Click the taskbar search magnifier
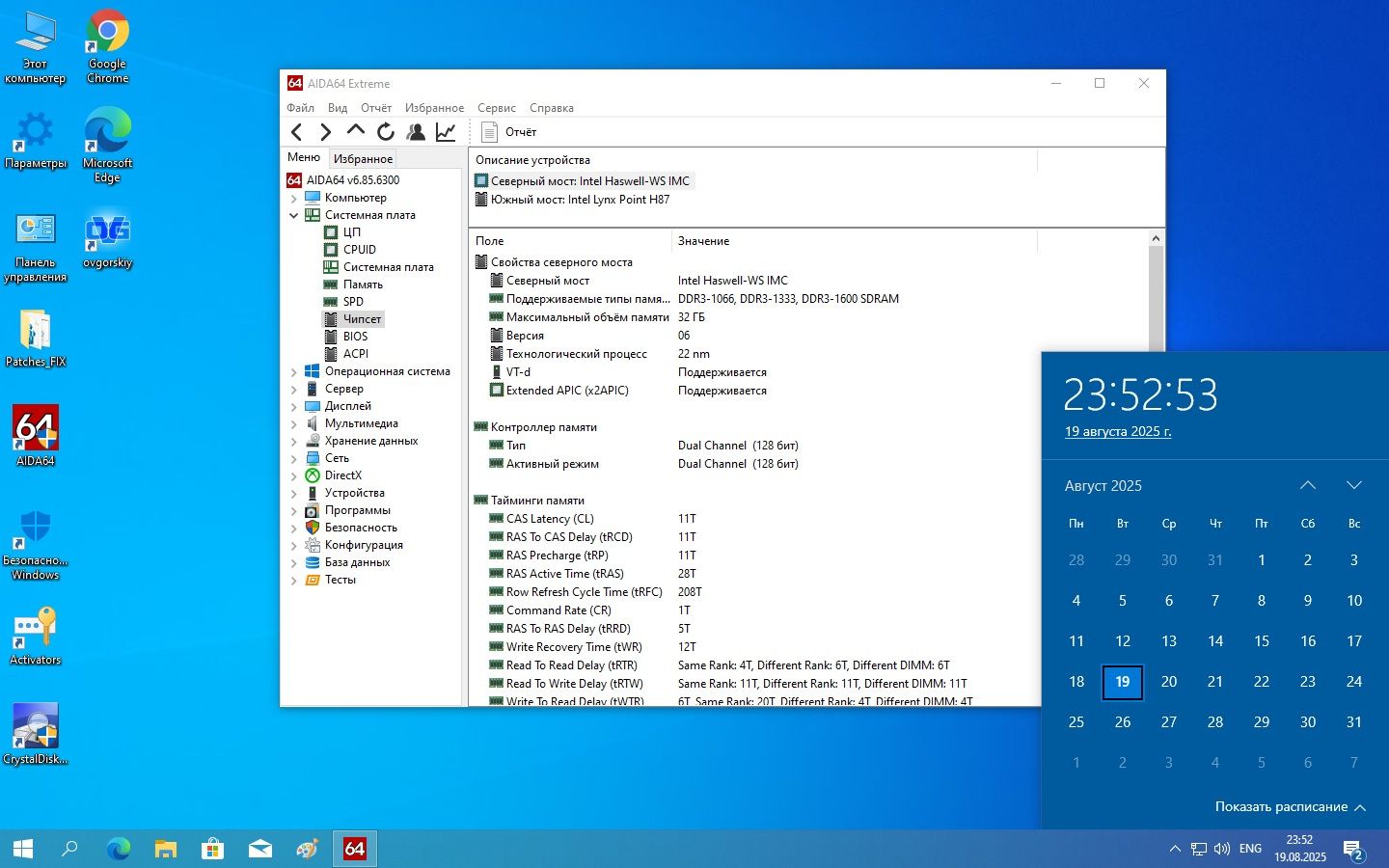Image resolution: width=1389 pixels, height=868 pixels. (x=69, y=849)
